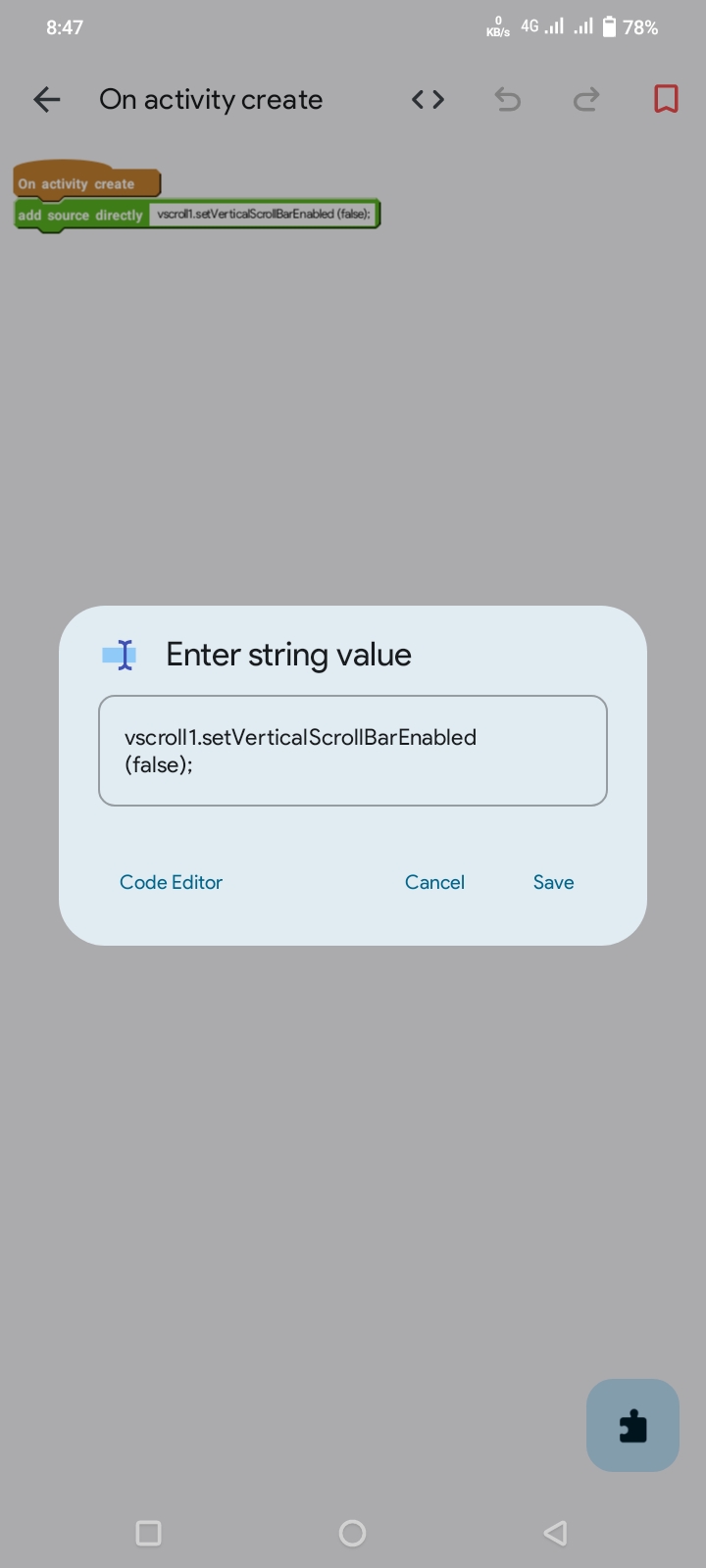Cancel the string value dialog
Screen dimensions: 706x1568
434,882
